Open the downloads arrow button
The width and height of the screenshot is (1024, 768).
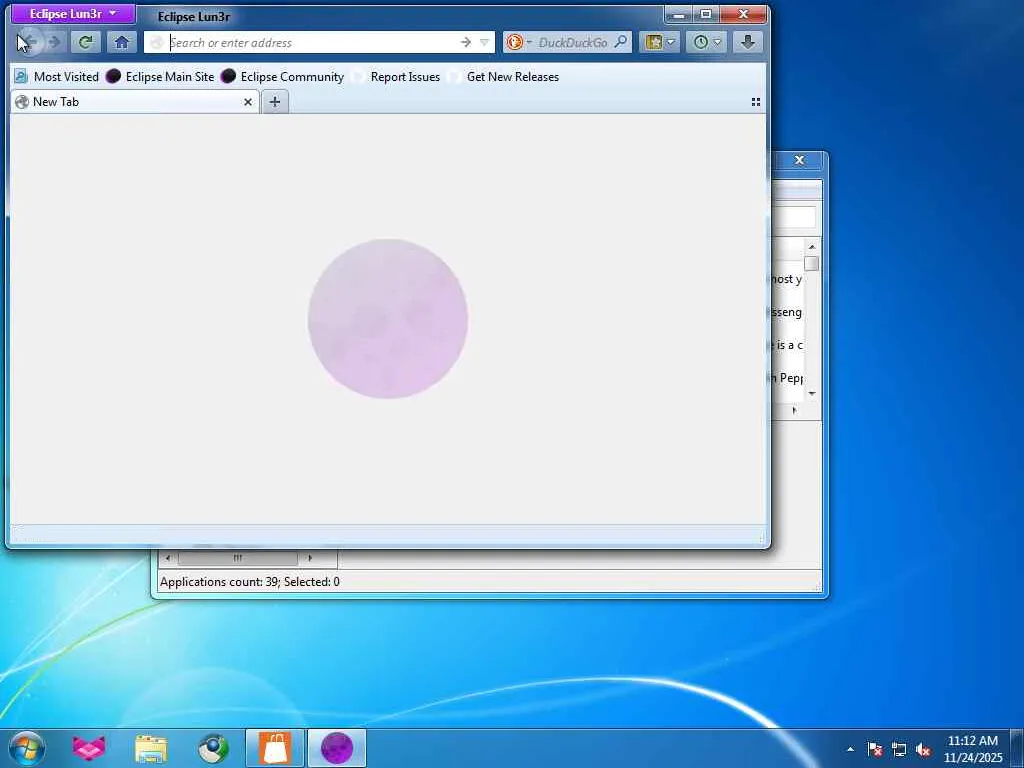pyautogui.click(x=748, y=42)
